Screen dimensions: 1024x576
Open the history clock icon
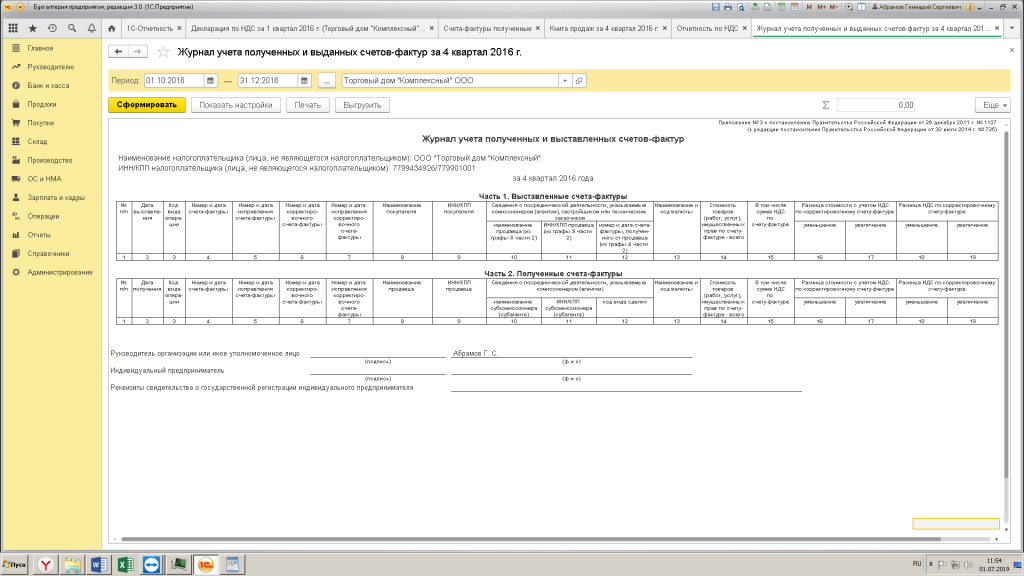52,28
